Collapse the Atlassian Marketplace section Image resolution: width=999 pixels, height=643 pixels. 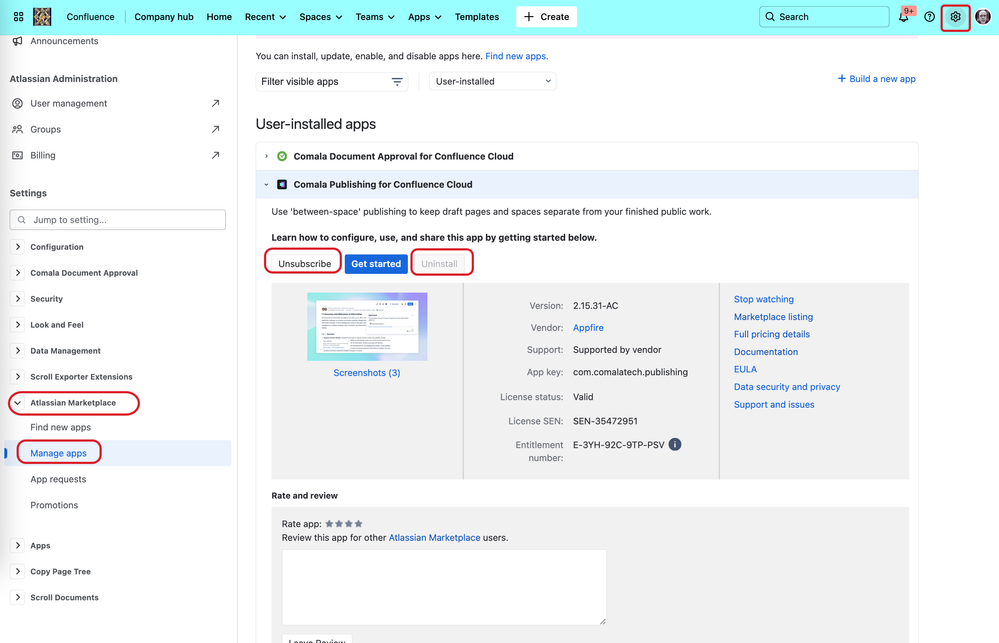click(18, 403)
